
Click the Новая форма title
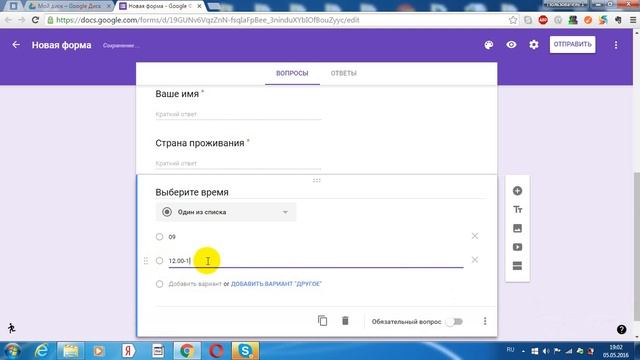(x=62, y=45)
